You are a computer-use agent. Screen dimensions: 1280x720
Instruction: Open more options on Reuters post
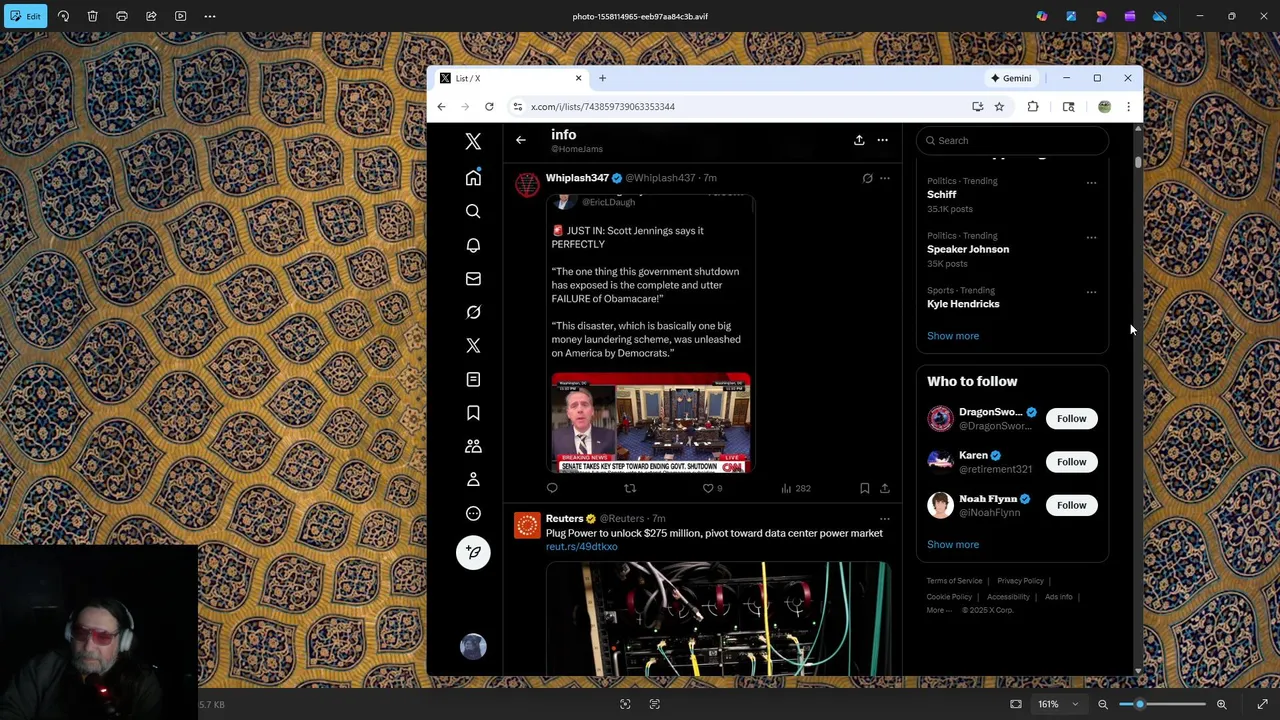(x=884, y=519)
